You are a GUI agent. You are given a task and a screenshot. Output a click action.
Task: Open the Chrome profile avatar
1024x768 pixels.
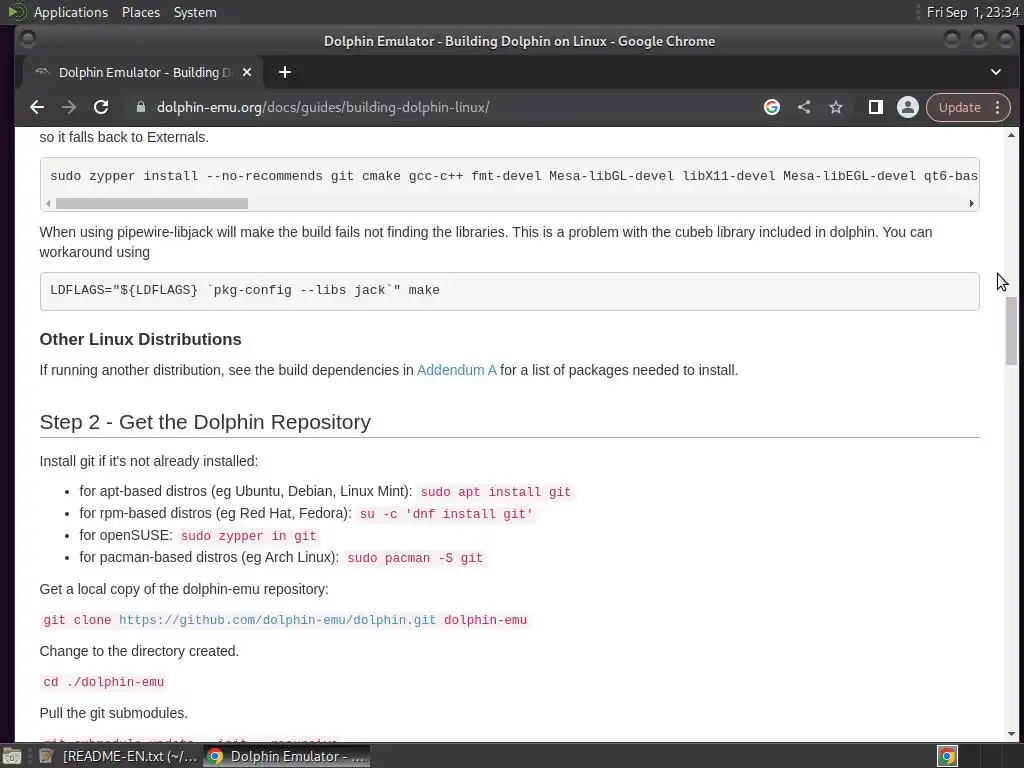coord(908,107)
